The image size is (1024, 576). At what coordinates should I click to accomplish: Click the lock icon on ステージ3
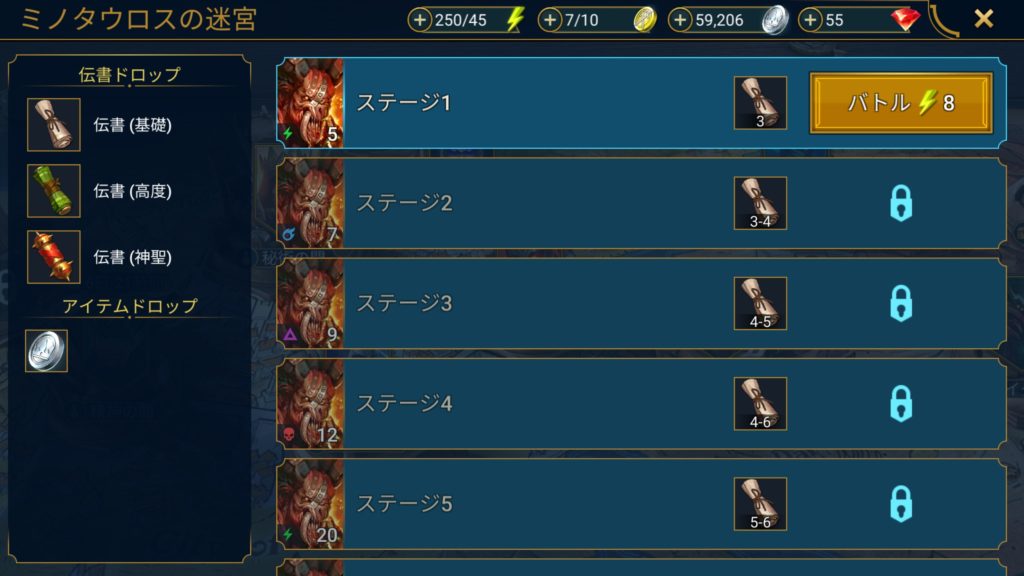click(901, 303)
